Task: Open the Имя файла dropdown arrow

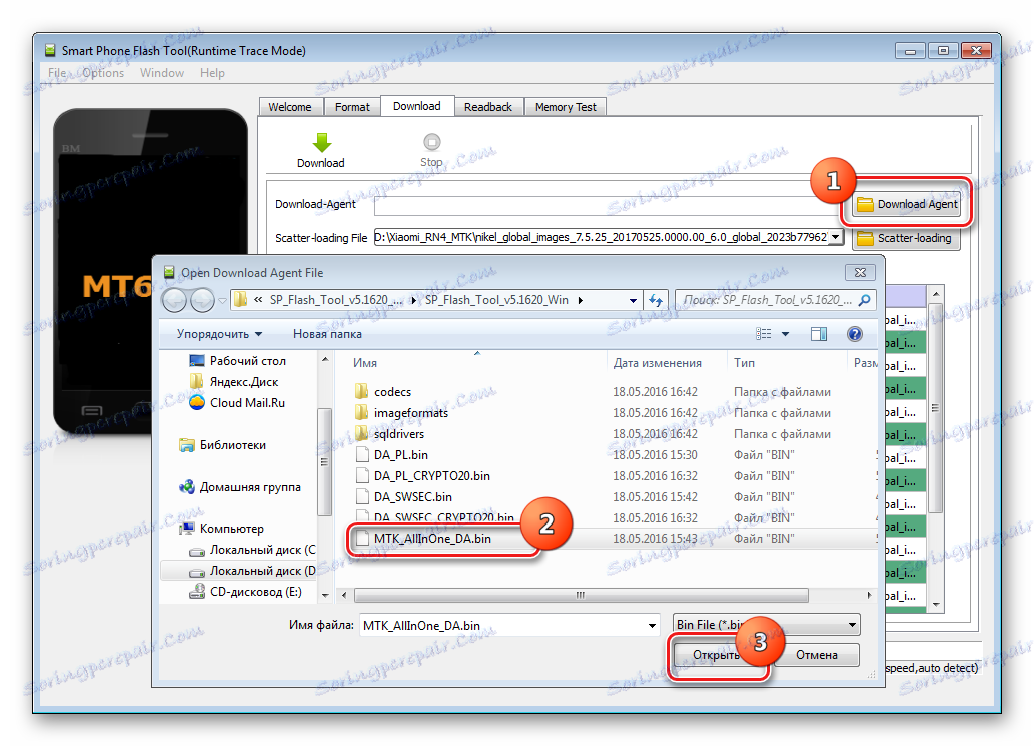Action: 652,625
